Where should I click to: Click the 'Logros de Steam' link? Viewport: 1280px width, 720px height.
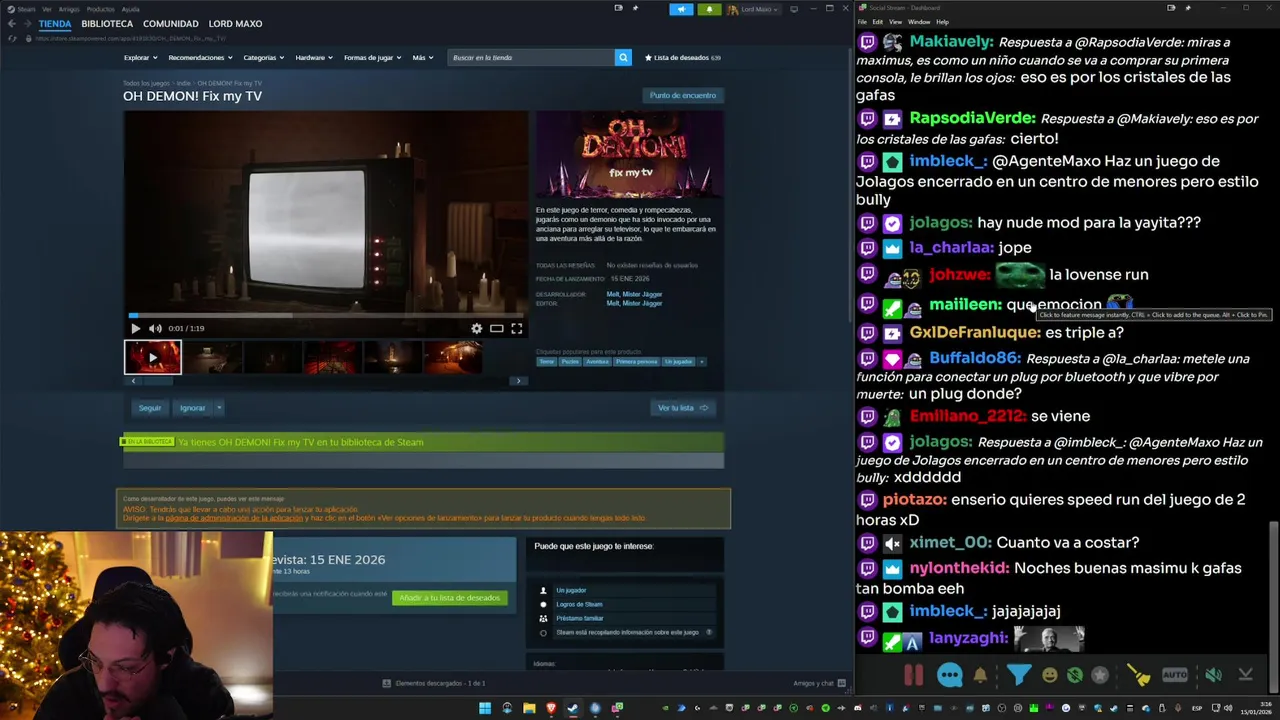(579, 604)
